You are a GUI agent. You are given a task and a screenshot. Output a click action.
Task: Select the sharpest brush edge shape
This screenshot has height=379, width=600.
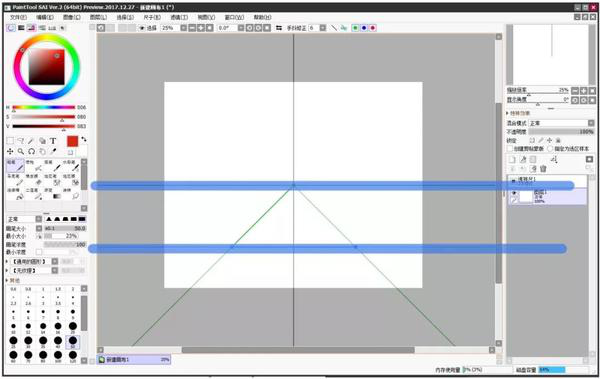(x=49, y=219)
